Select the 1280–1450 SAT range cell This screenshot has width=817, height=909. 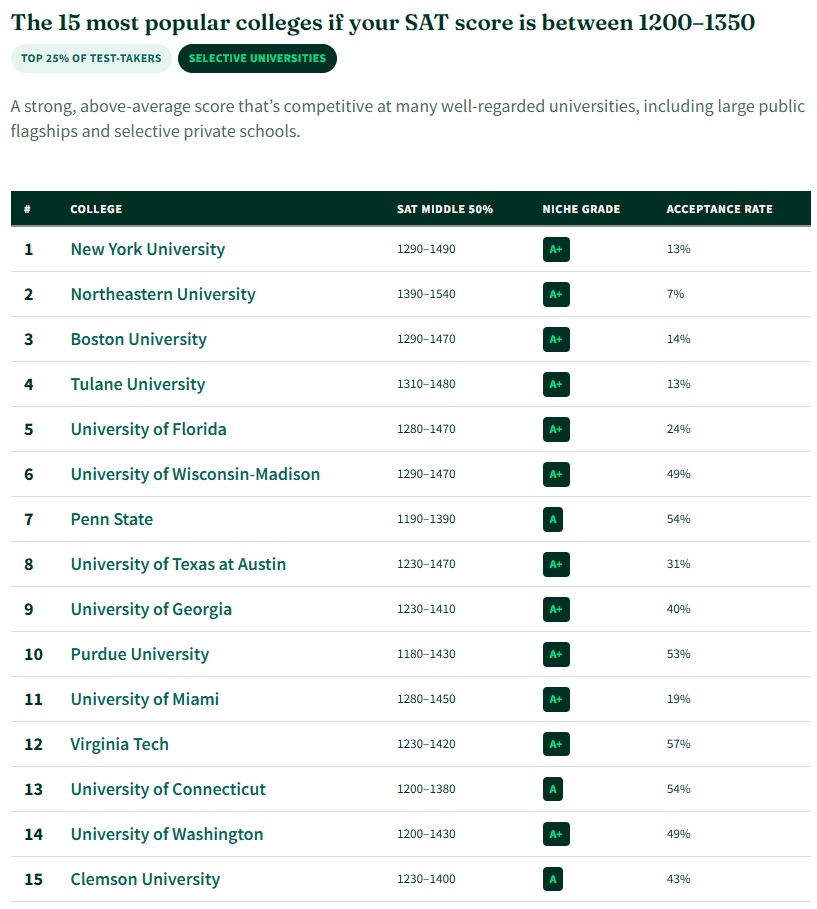(426, 700)
